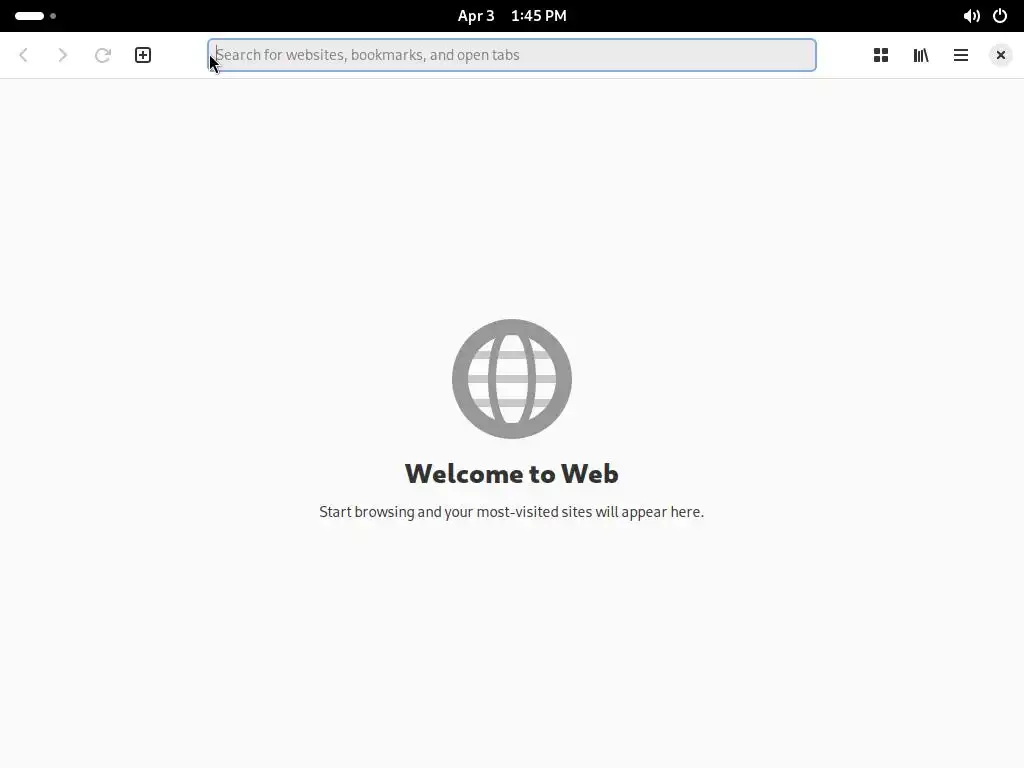Open Activities via the pill indicator
Viewport: 1024px width, 768px height.
29,16
